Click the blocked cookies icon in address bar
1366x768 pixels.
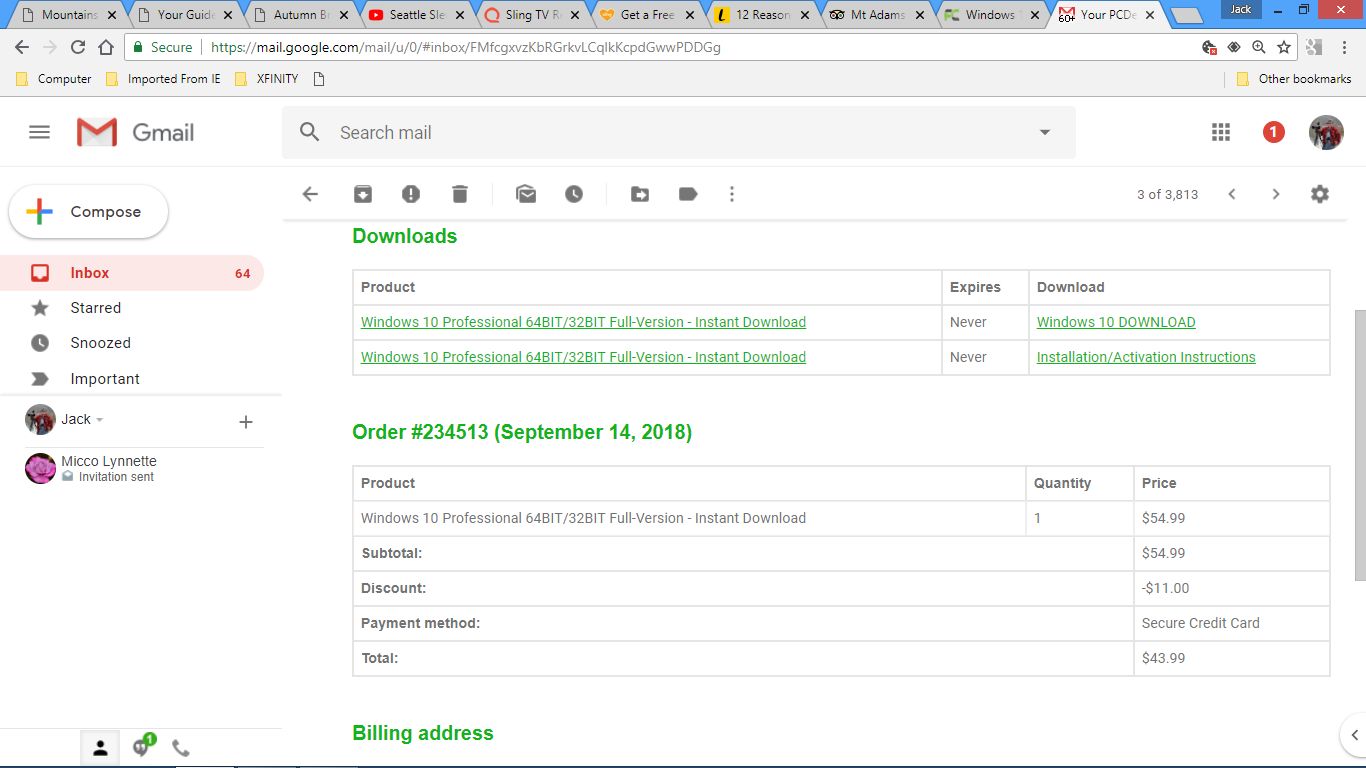(x=1209, y=47)
